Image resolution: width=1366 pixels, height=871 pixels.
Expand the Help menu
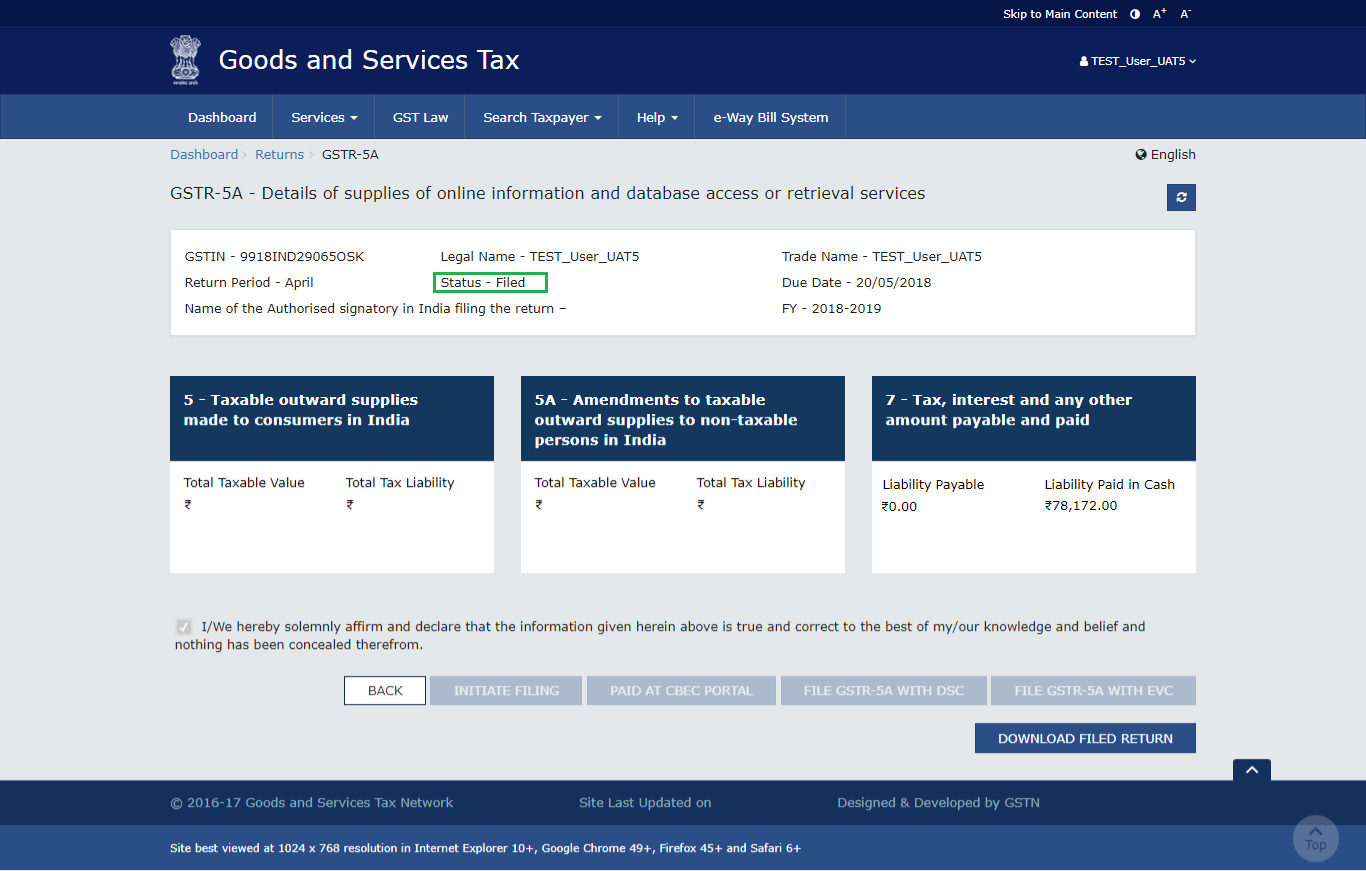657,118
